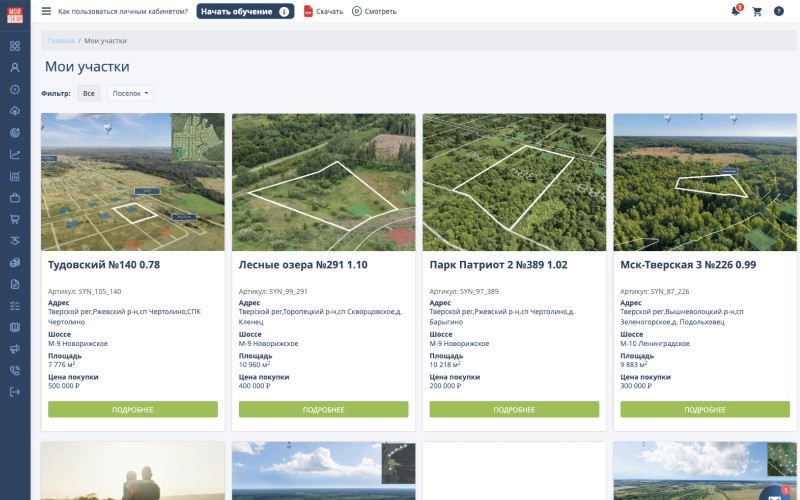
Task: Select the Все filter option
Action: point(89,93)
